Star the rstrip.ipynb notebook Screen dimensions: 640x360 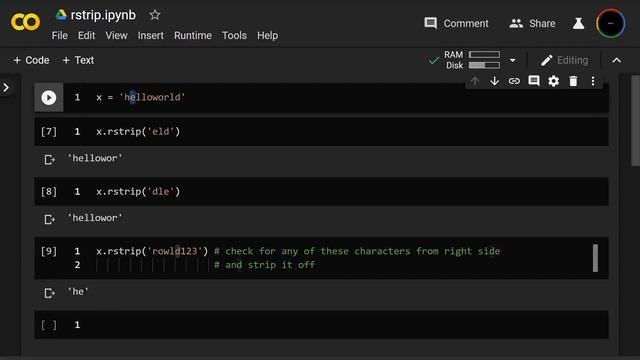pyautogui.click(x=155, y=15)
